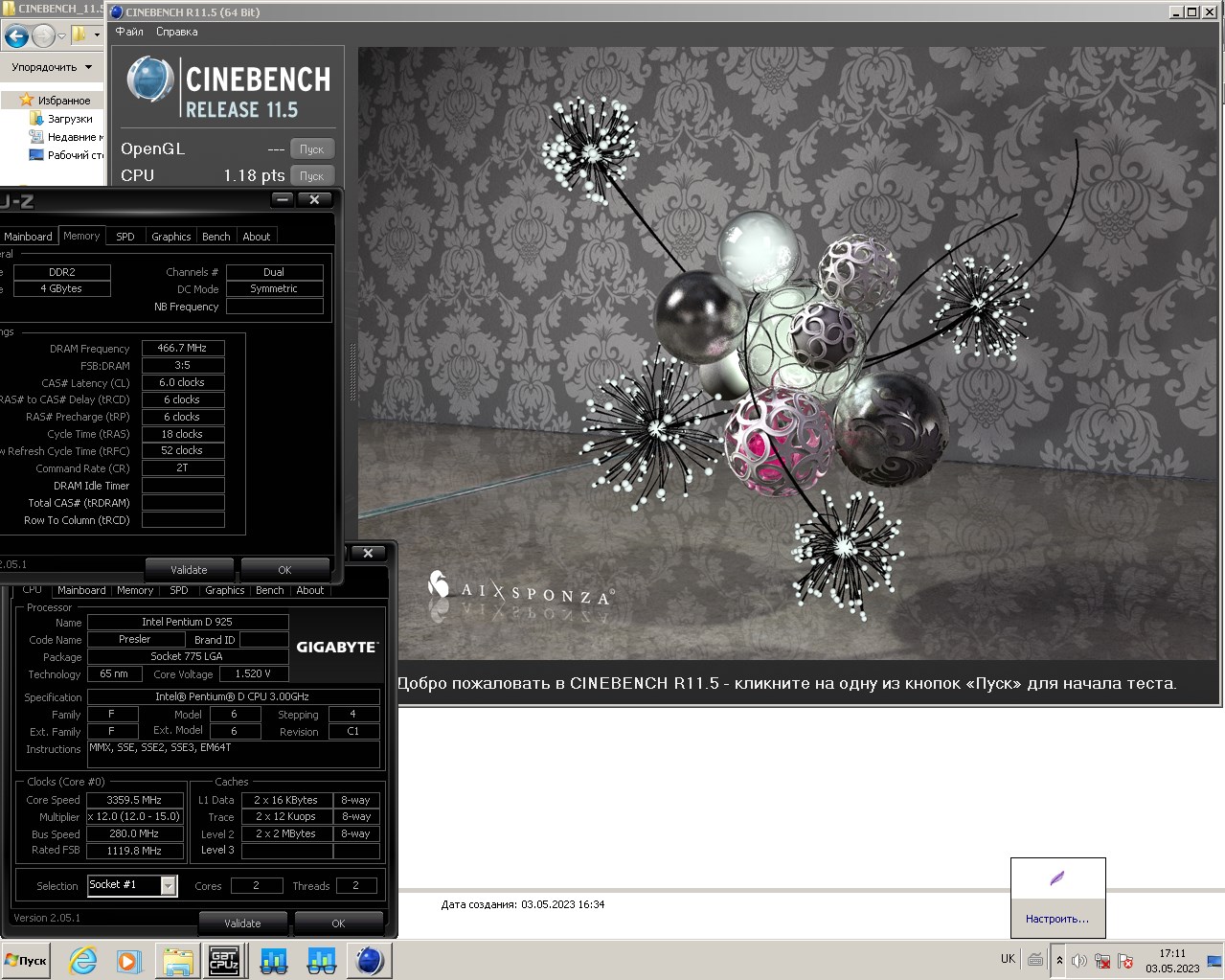Image resolution: width=1225 pixels, height=980 pixels.
Task: Open Graphics tab in lower CPU-Z window
Action: tap(225, 590)
